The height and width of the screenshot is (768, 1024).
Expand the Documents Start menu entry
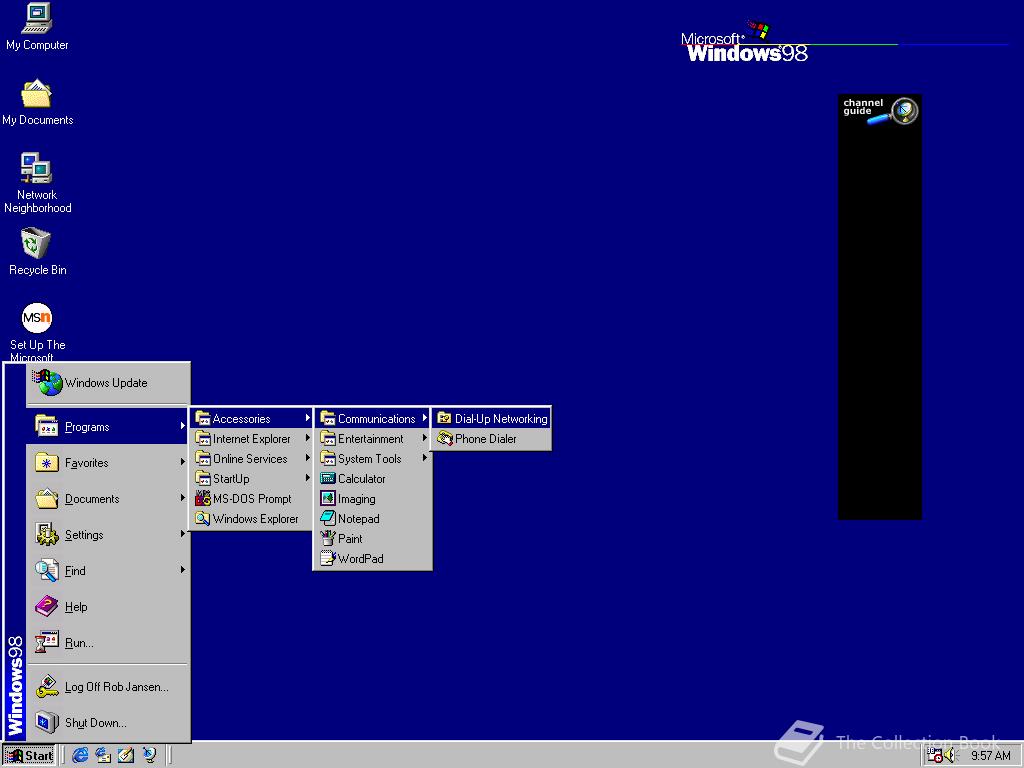(108, 498)
